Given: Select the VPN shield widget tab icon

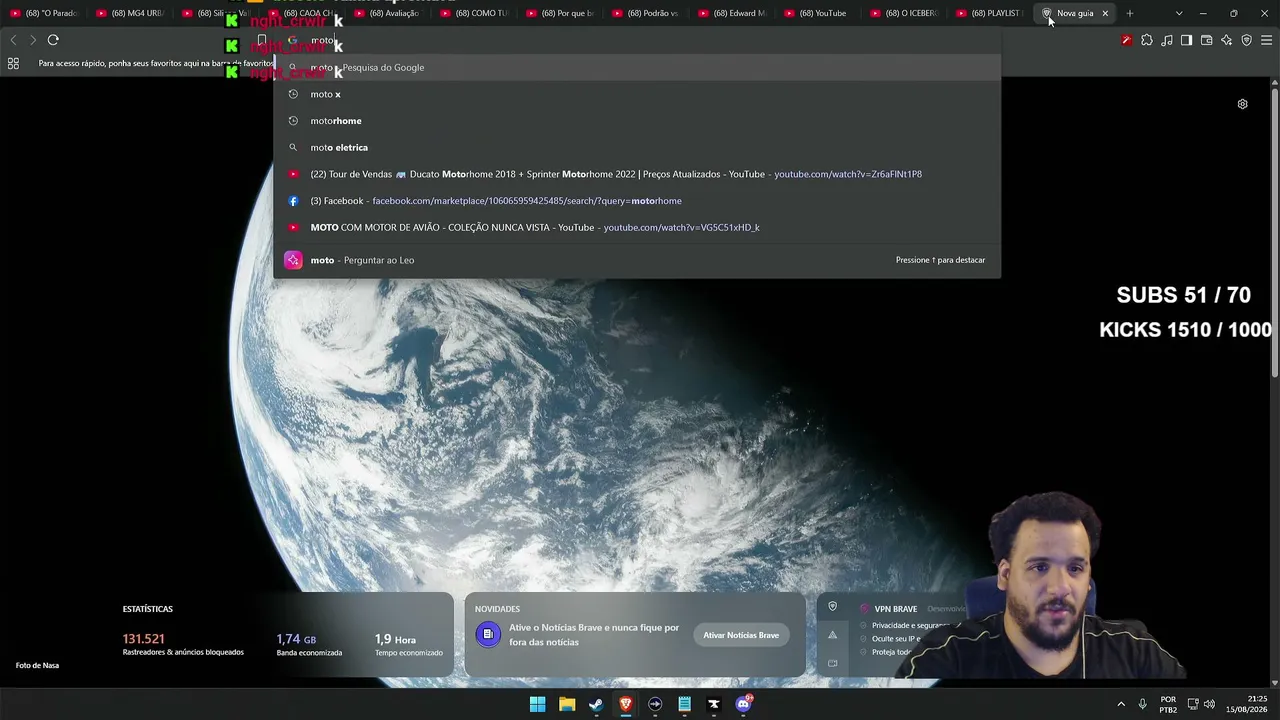Looking at the screenshot, I should (x=832, y=607).
